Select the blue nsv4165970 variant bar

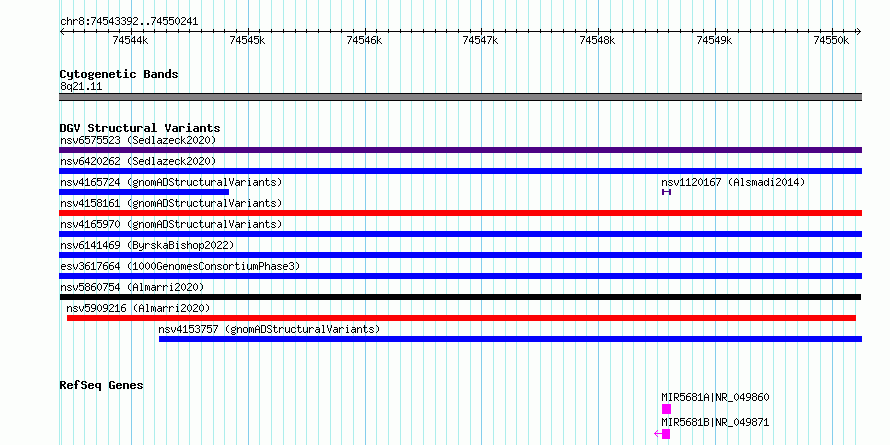click(x=460, y=234)
